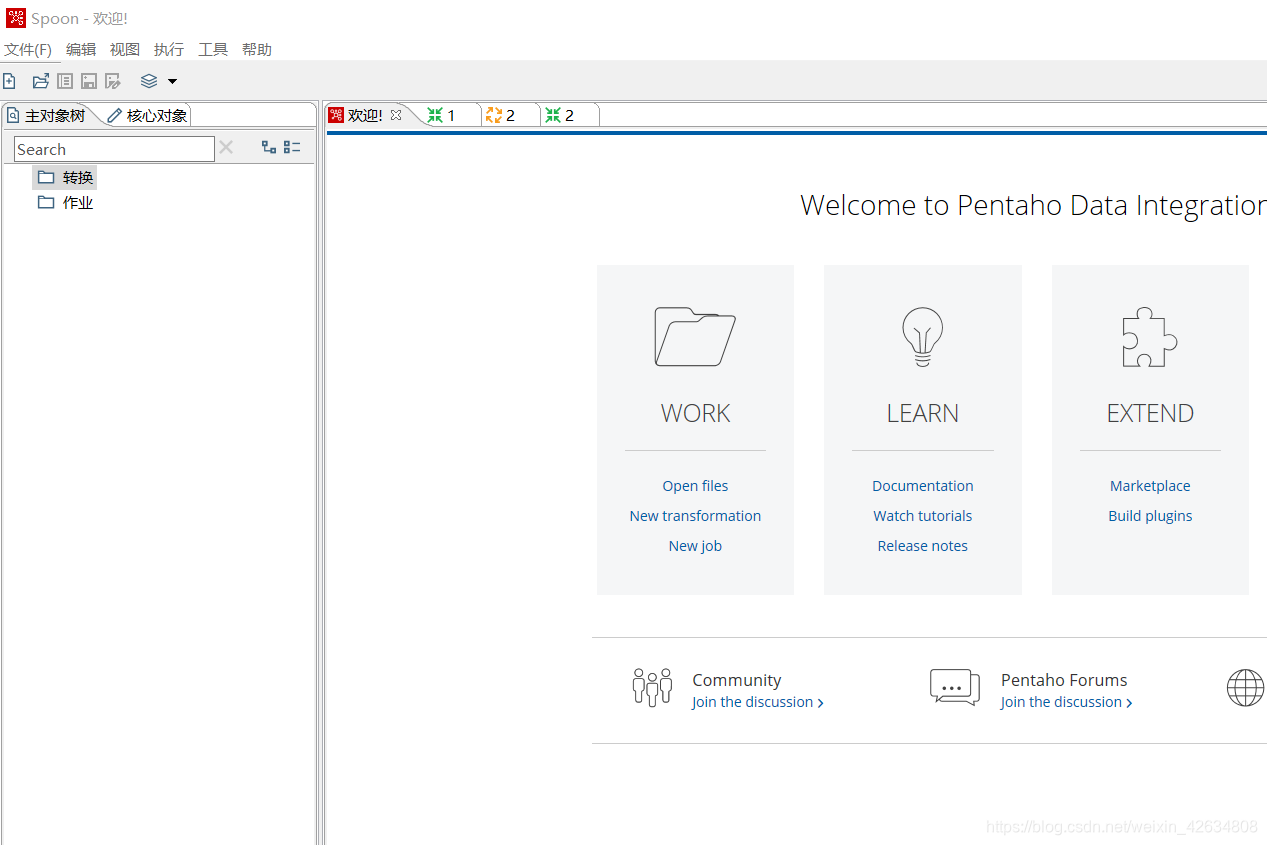Open the Watch tutorials link

click(x=922, y=516)
